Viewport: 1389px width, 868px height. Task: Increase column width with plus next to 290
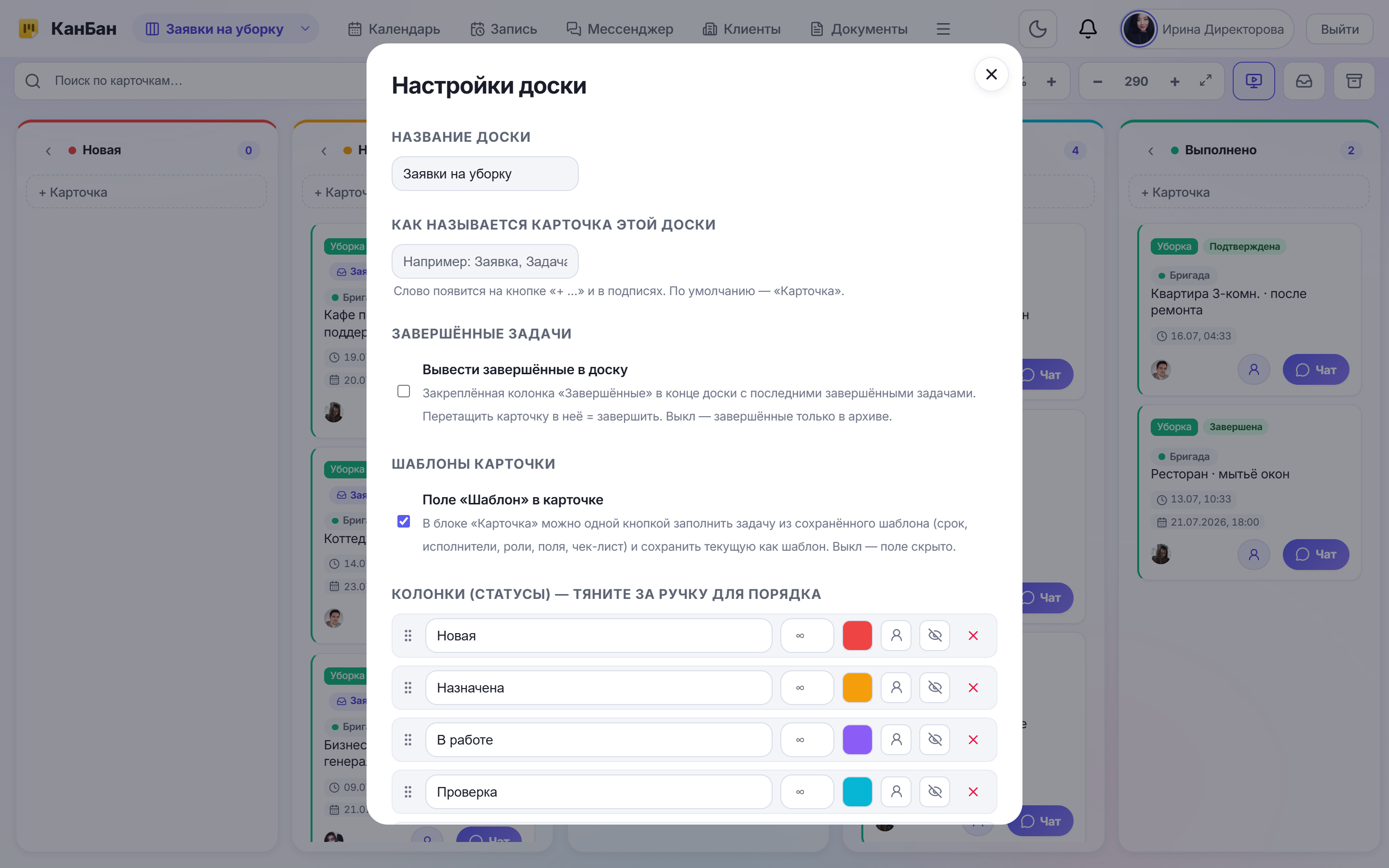pyautogui.click(x=1174, y=81)
